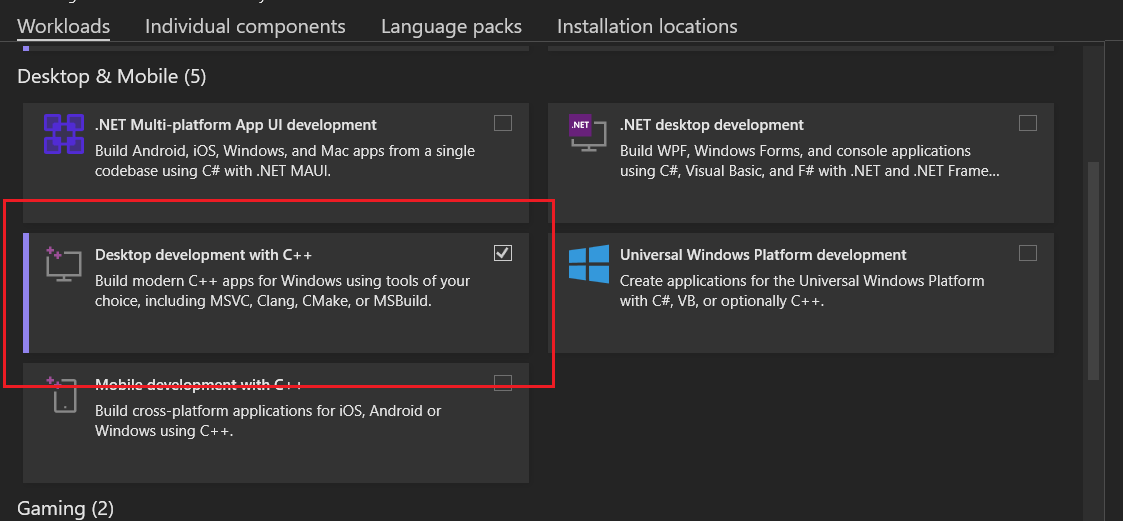Open the Installation locations tab
Screen dimensions: 1123x521
point(647,27)
